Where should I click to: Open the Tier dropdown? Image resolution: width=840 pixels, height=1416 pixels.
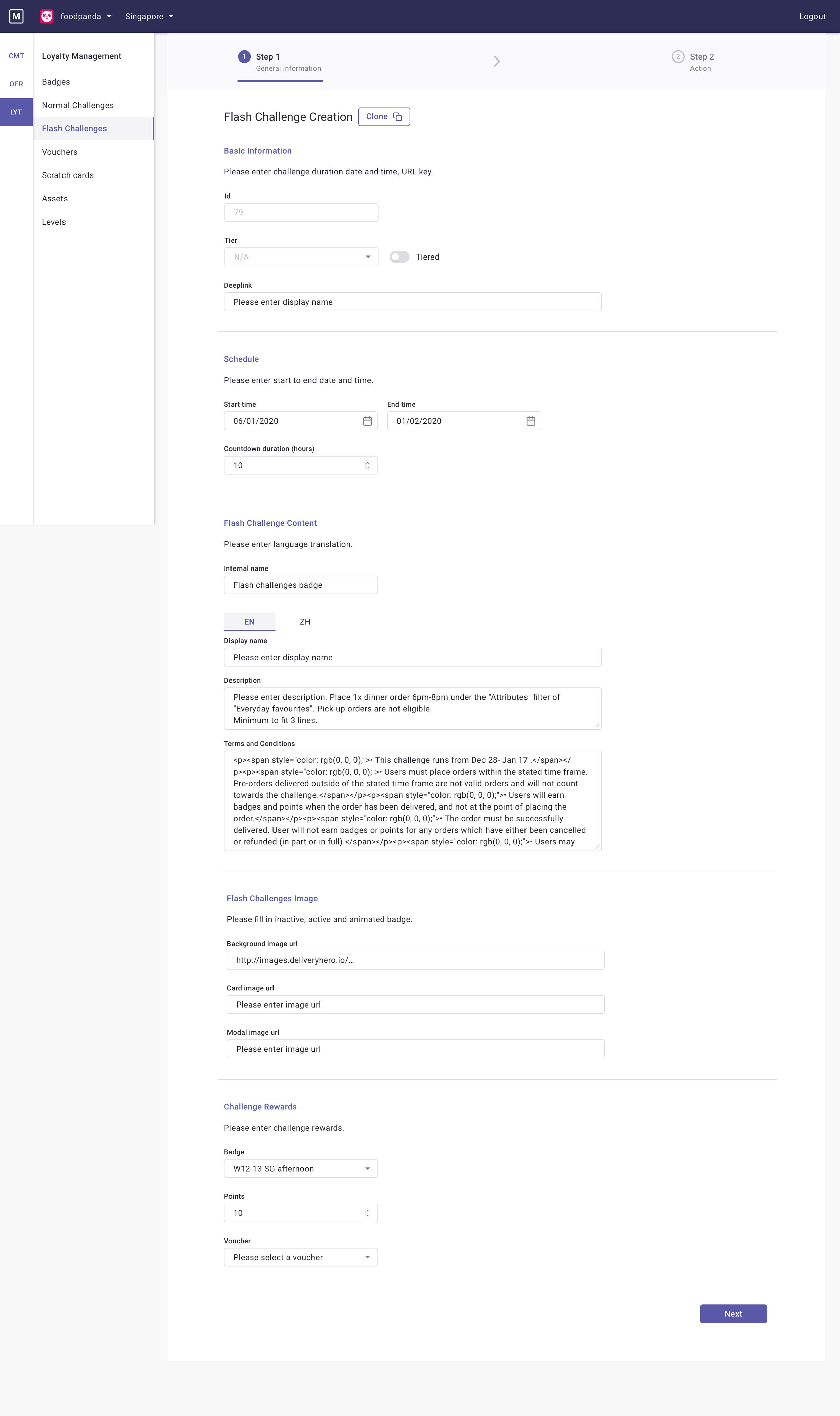point(301,257)
